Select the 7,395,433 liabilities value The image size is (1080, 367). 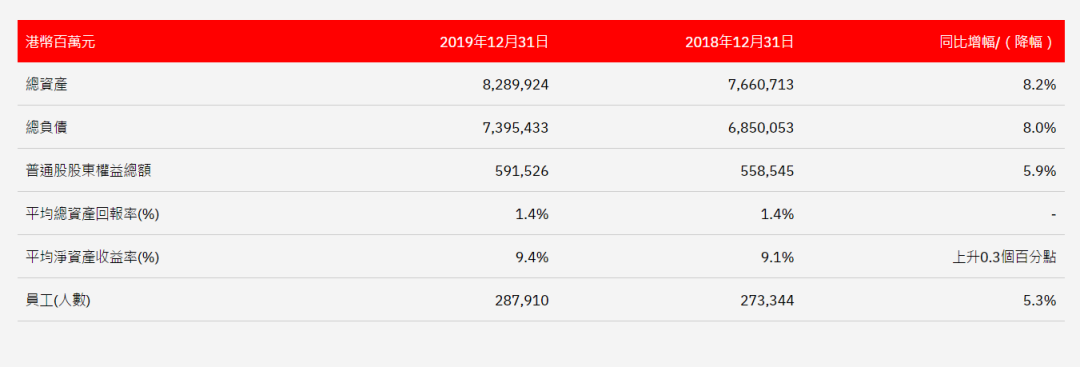[515, 127]
